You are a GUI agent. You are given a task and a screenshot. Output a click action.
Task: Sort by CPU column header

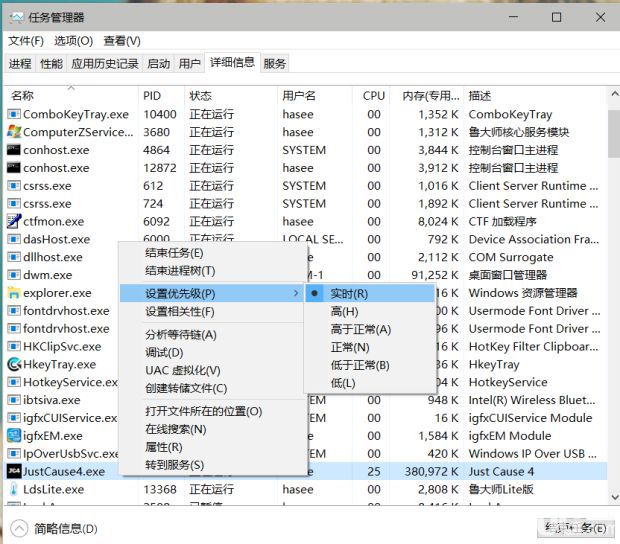371,95
